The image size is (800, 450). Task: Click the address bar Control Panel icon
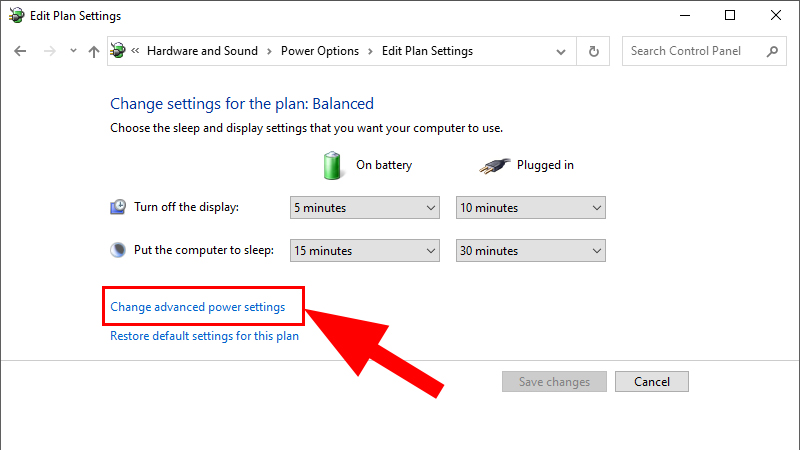coord(119,51)
